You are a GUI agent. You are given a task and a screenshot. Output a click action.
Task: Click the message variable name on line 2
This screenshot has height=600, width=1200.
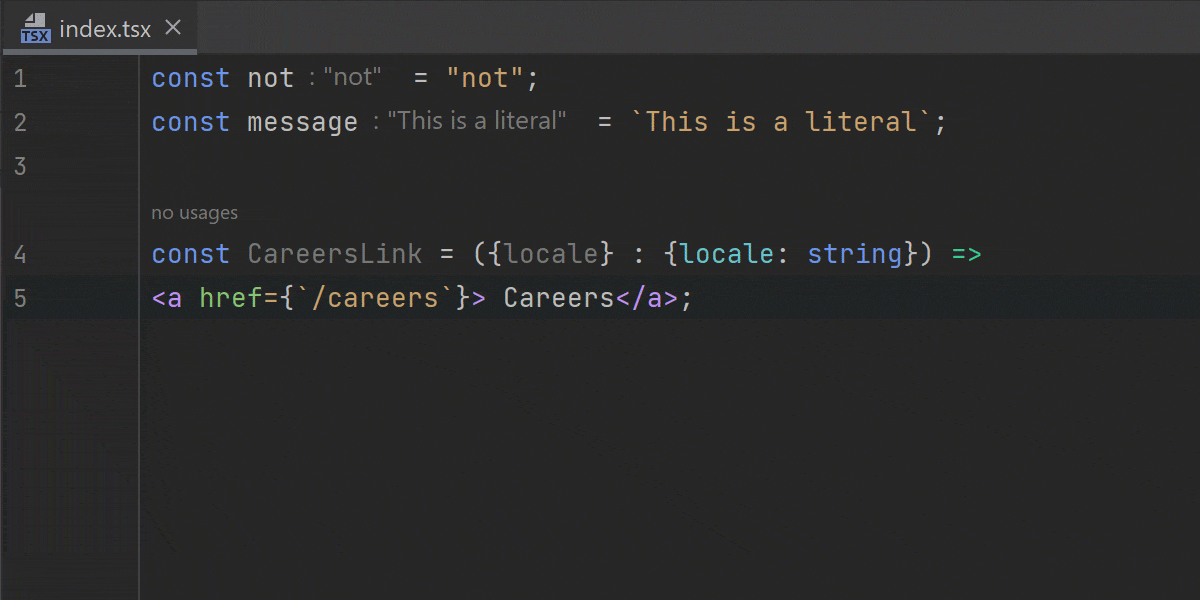click(302, 122)
